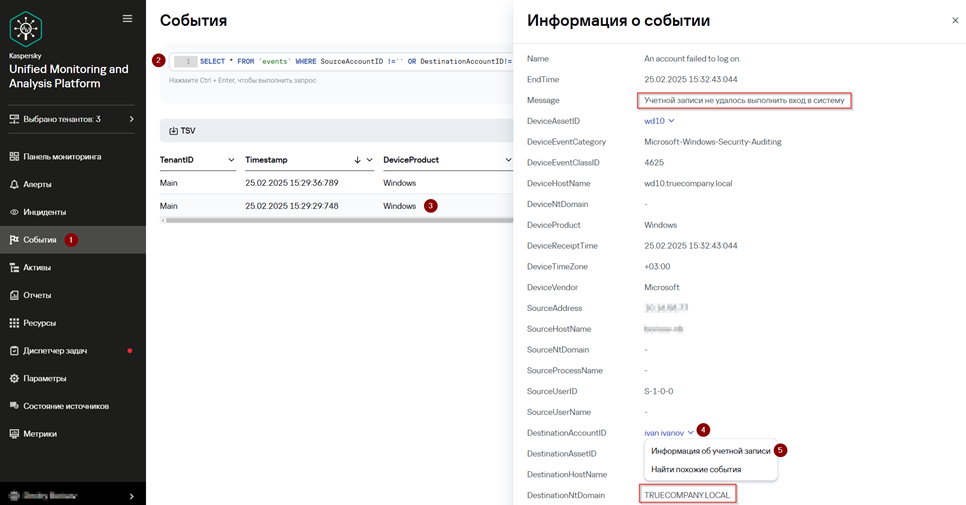Open DeviceProduct column dropdown chevron
This screenshot has height=505, width=966.
click(508, 160)
